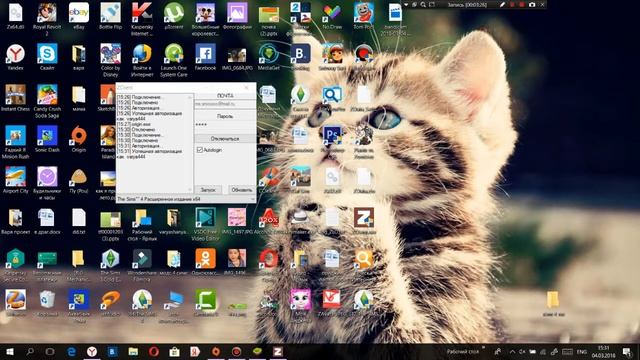Open the Skype desktop shortcut
Image resolution: width=640 pixels, height=360 pixels.
[47, 57]
